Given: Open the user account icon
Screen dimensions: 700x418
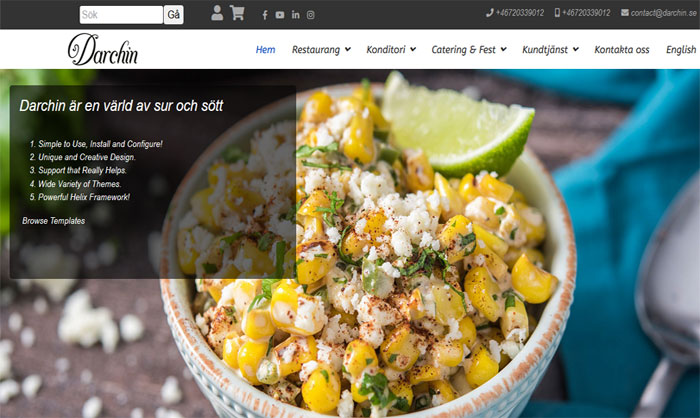Looking at the screenshot, I should click(x=217, y=13).
